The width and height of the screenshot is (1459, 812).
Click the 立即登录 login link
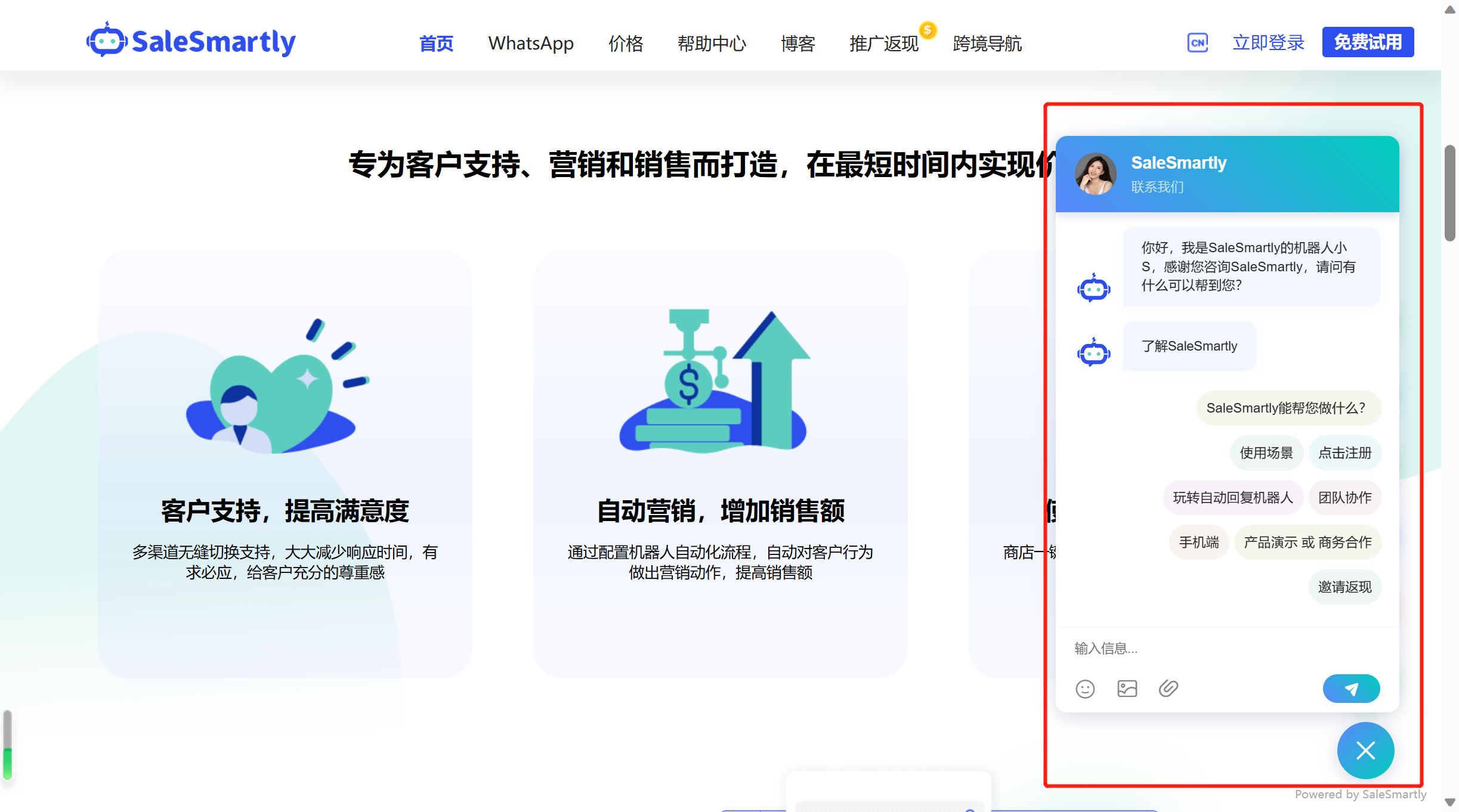pyautogui.click(x=1268, y=42)
